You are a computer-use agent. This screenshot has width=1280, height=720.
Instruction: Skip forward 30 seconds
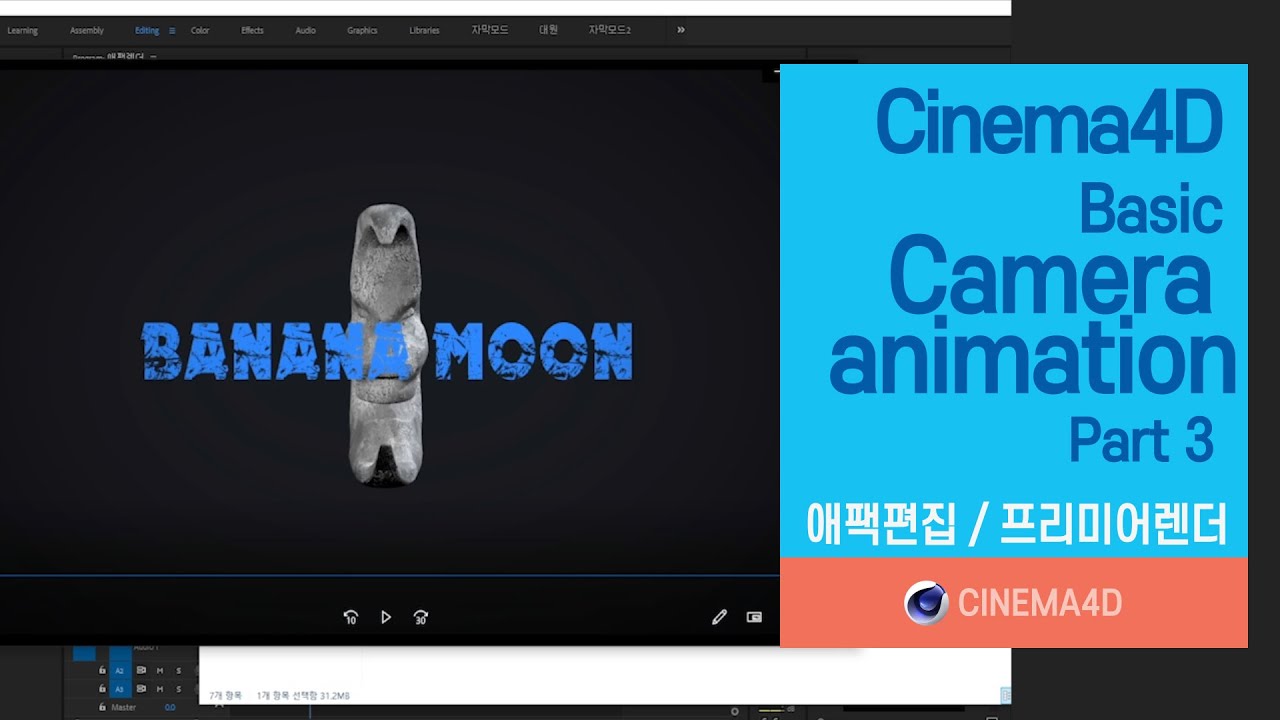[421, 618]
